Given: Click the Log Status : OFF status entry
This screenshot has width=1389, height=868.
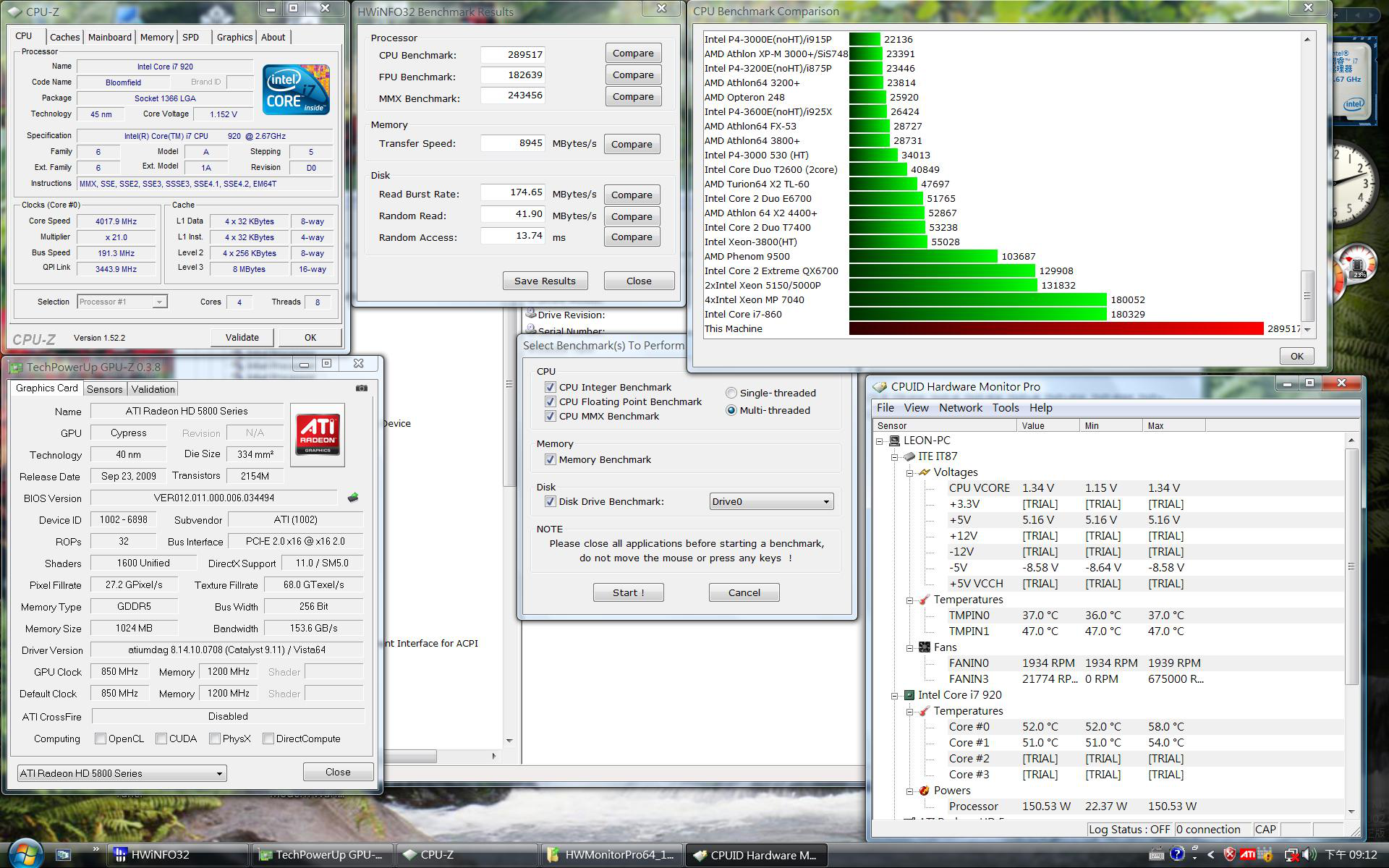Looking at the screenshot, I should [x=1129, y=830].
